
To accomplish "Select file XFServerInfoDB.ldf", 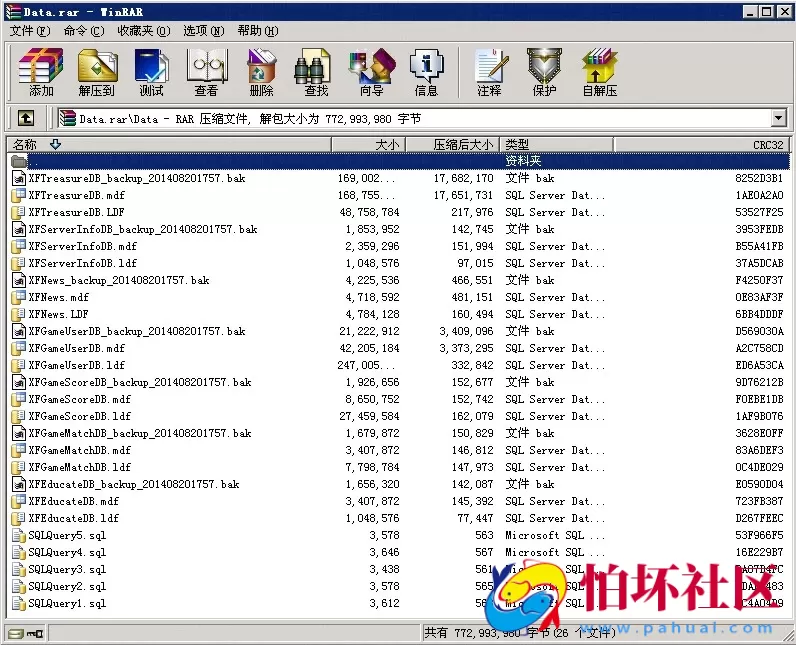I will pyautogui.click(x=83, y=263).
